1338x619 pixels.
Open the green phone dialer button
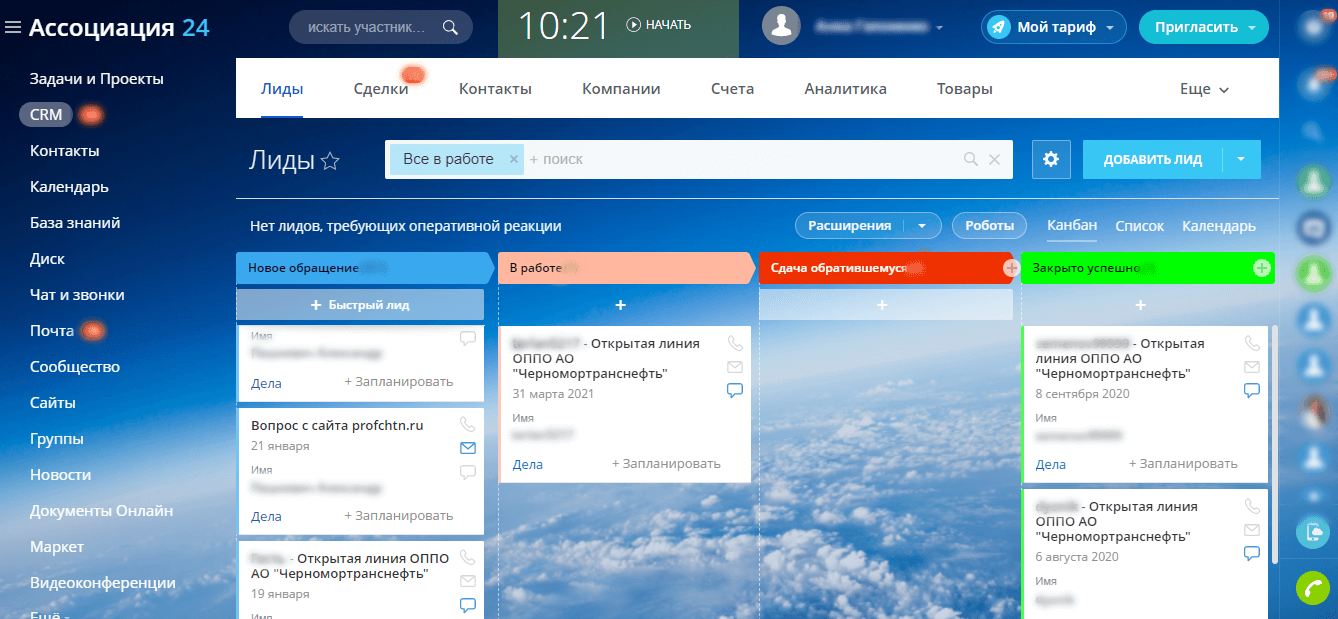1312,587
